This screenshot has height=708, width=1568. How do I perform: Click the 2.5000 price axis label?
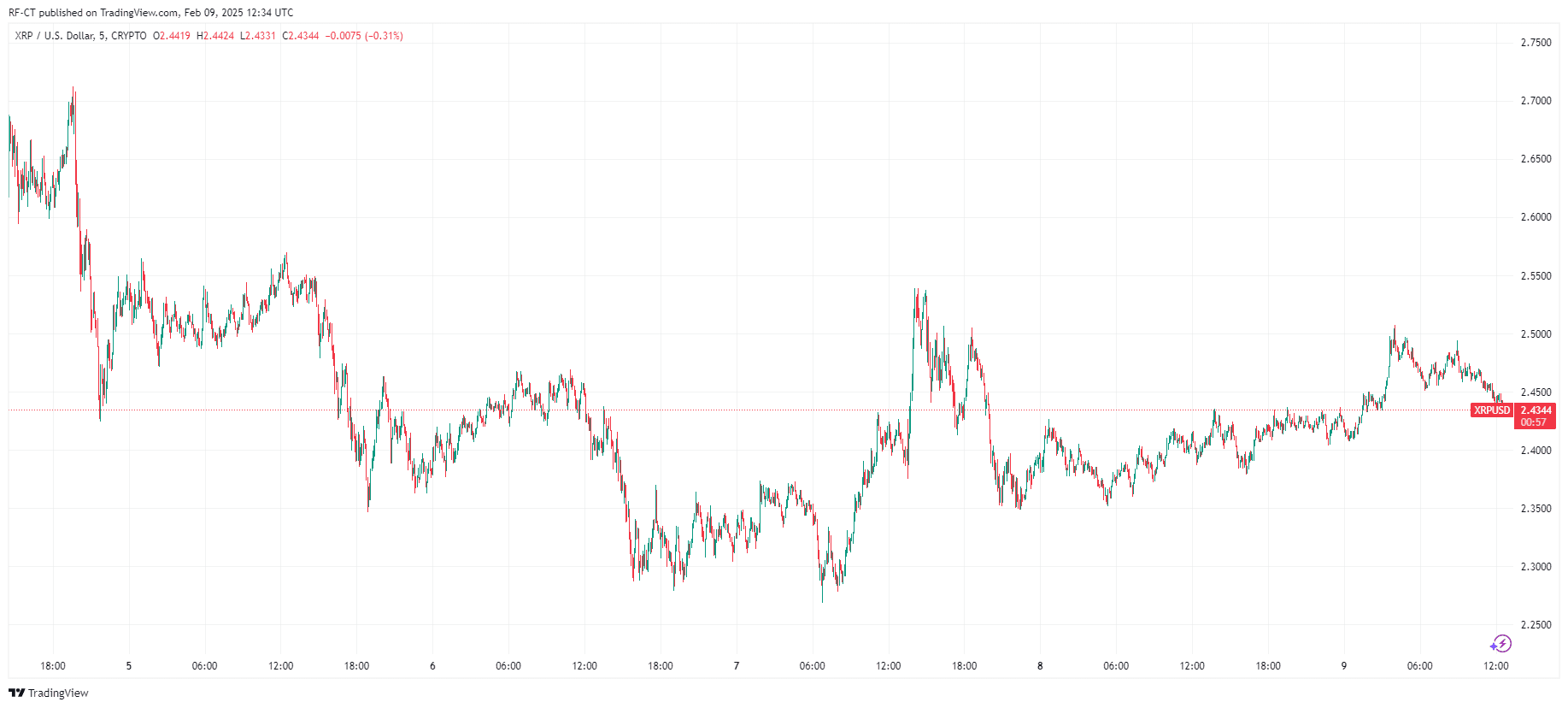[x=1536, y=334]
